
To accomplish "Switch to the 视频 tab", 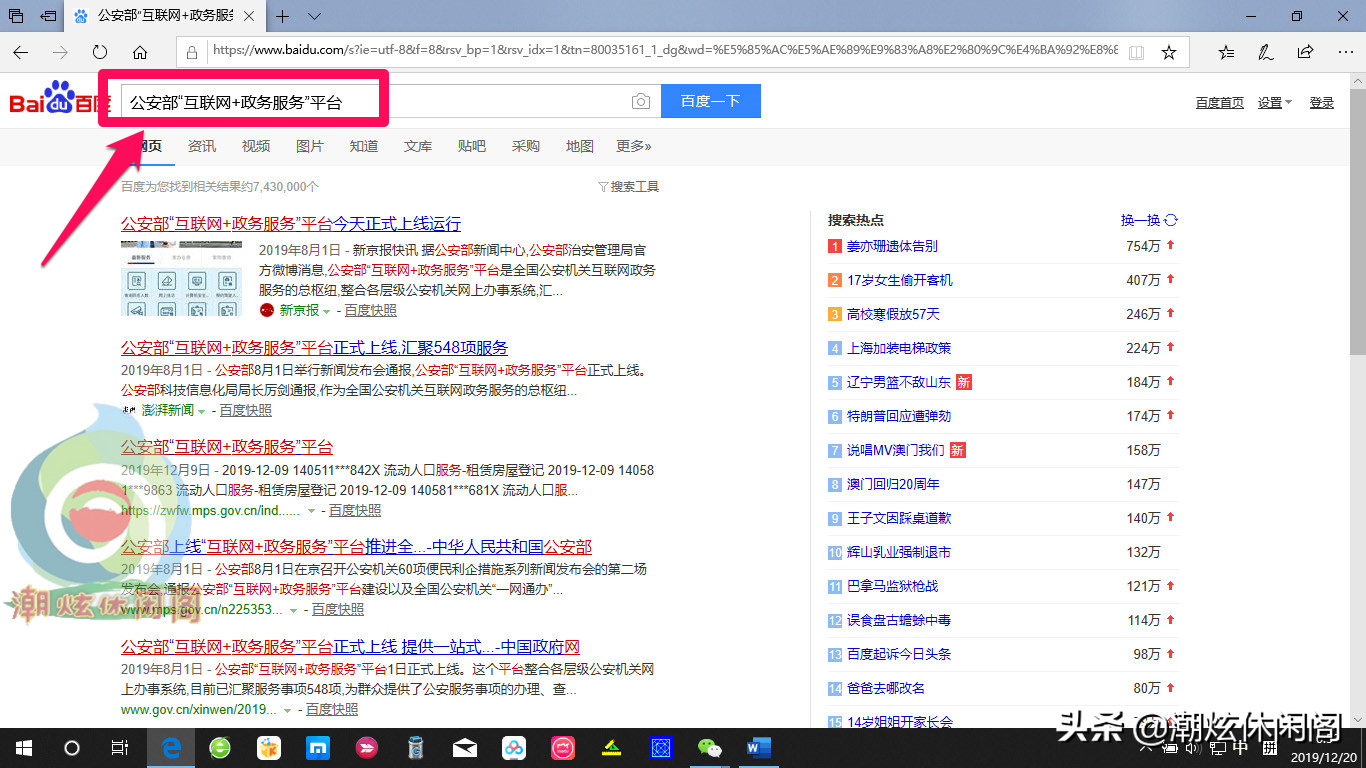I will (256, 146).
